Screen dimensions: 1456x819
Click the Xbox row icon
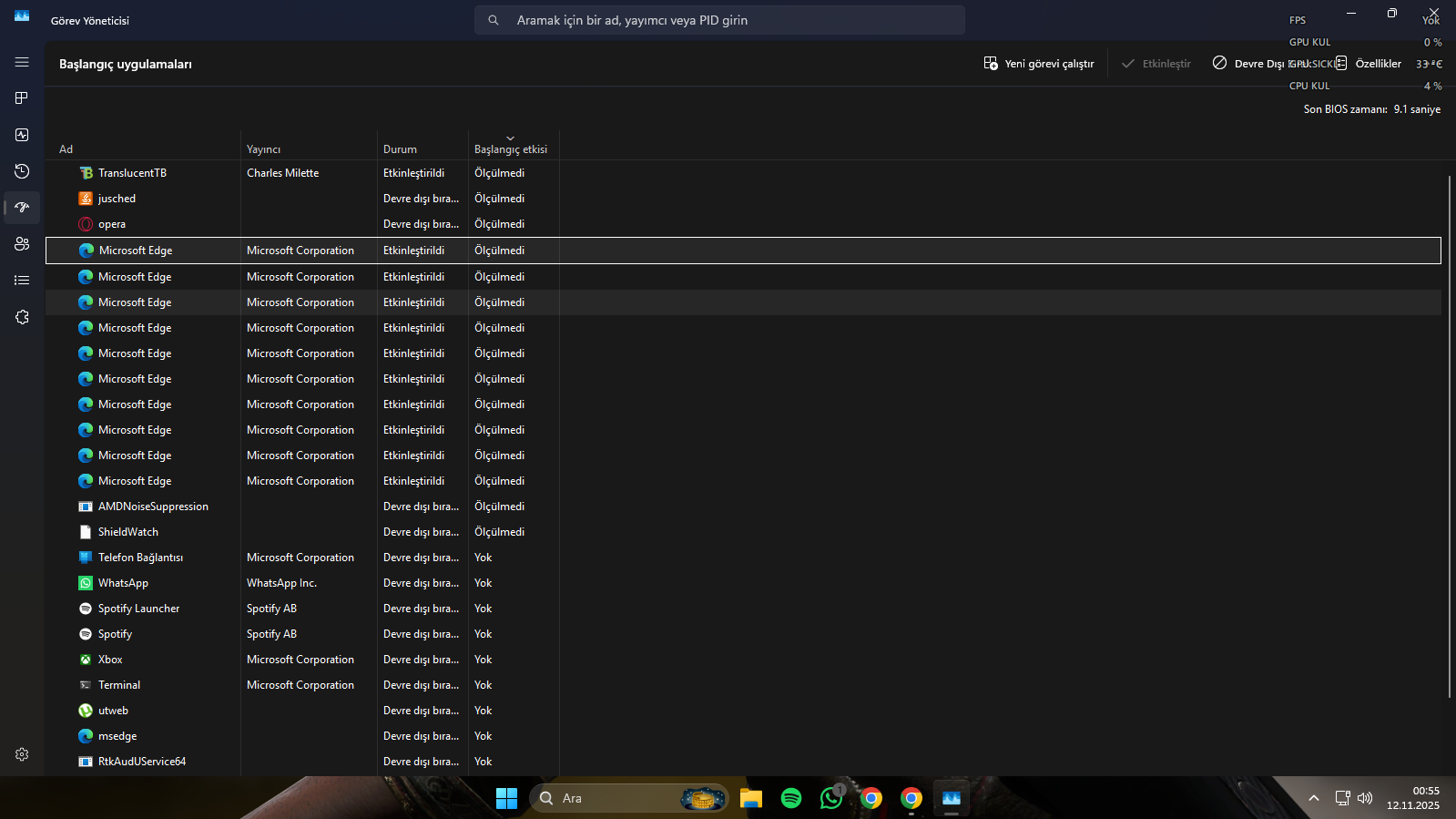(x=86, y=660)
